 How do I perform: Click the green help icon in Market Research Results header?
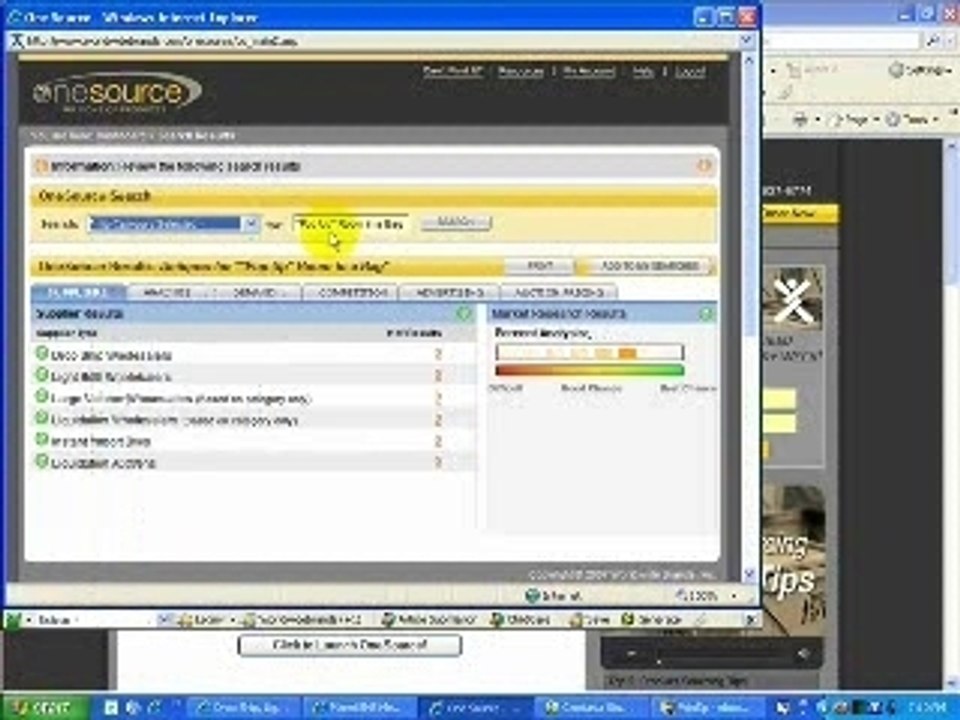tap(706, 313)
